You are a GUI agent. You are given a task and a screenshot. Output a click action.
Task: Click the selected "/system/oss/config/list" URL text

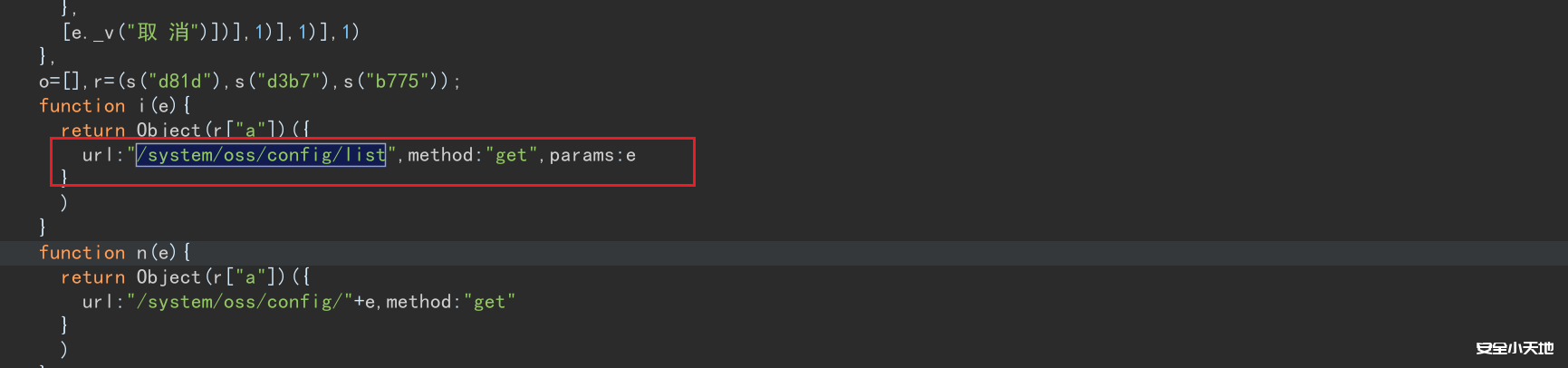[x=261, y=155]
